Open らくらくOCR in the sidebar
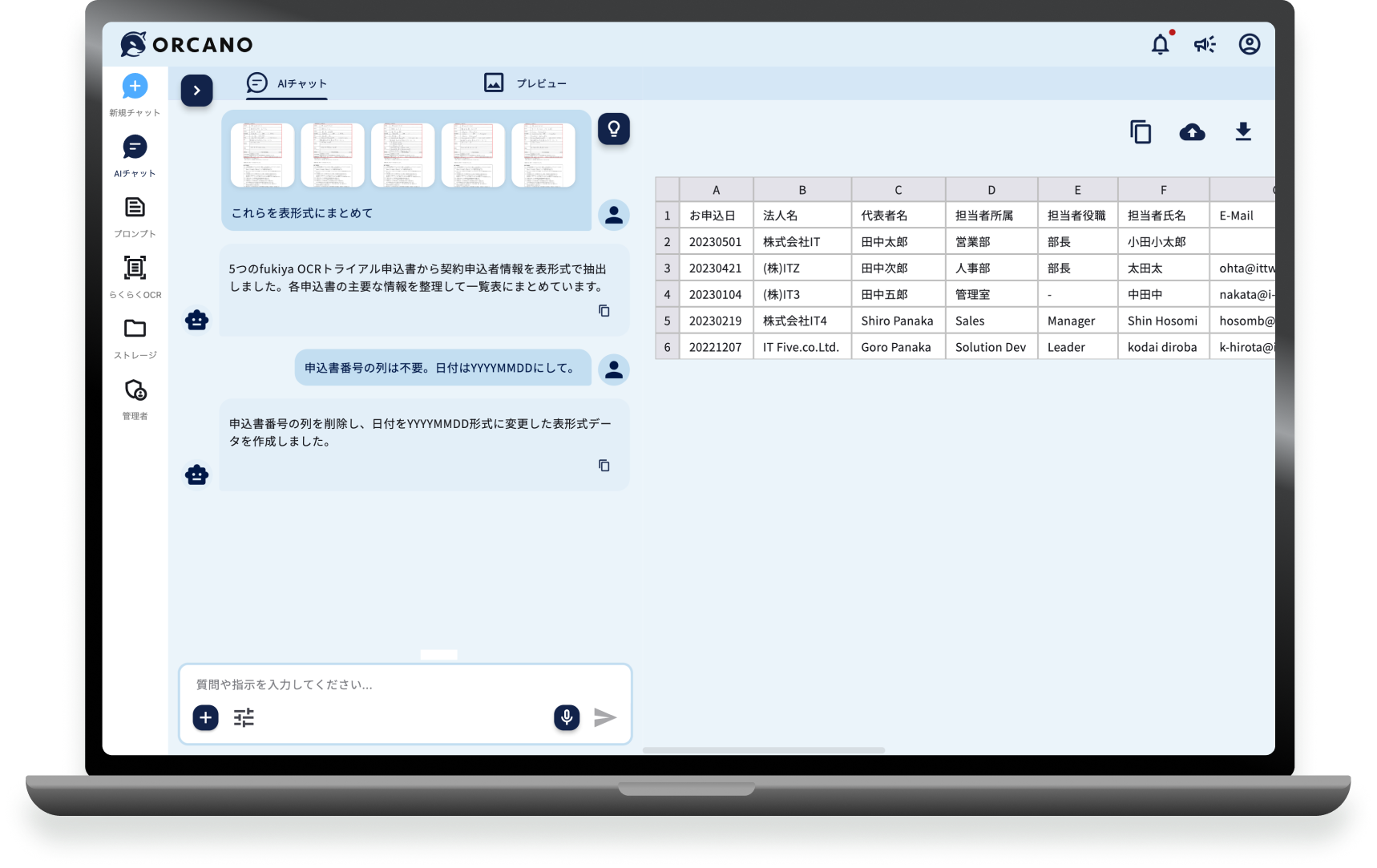Screen dimensions: 1377x868 pyautogui.click(x=135, y=268)
